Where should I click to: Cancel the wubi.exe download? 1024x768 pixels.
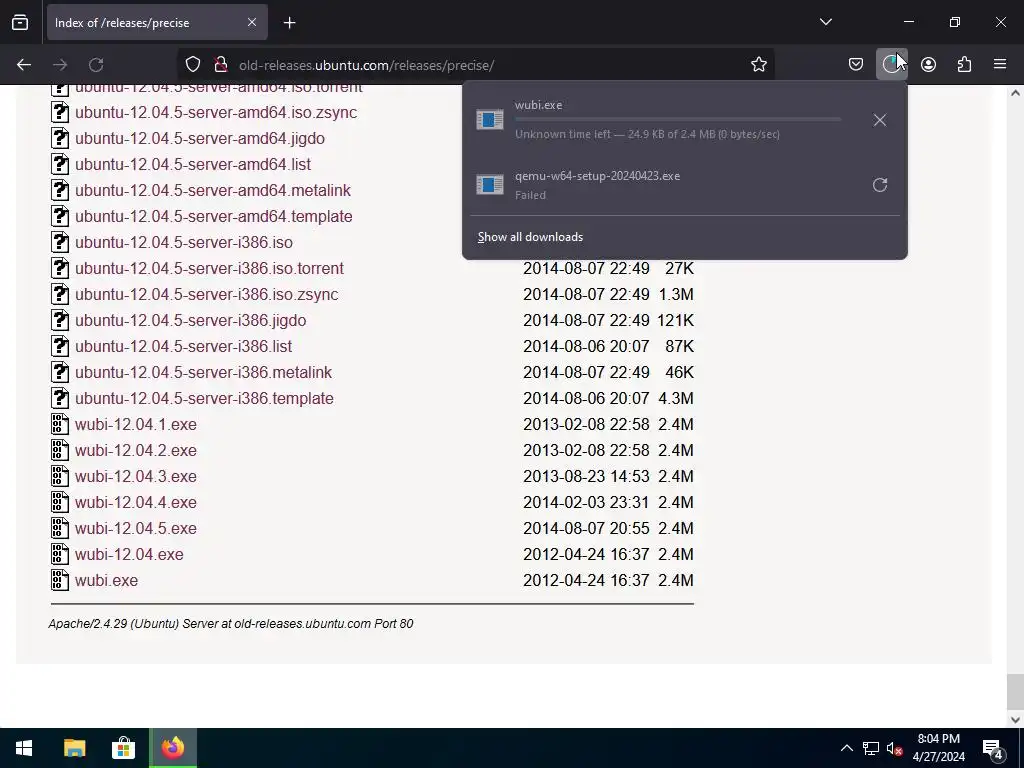[x=880, y=120]
